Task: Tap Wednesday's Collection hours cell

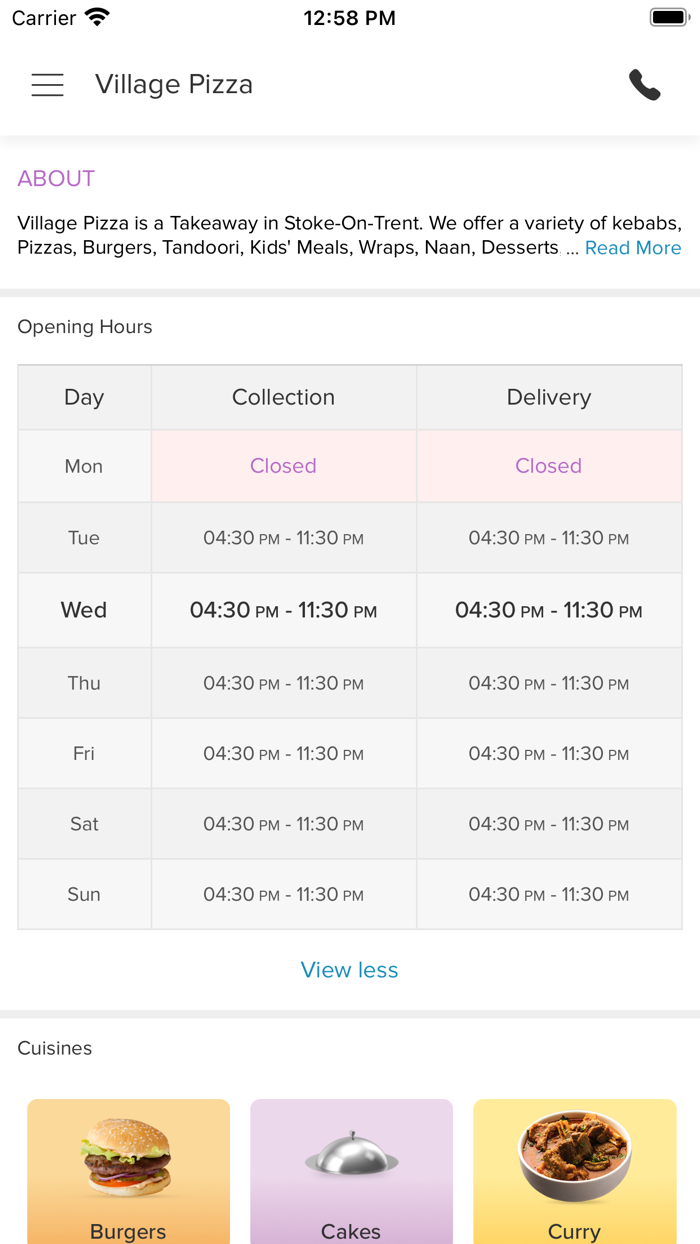Action: click(283, 610)
